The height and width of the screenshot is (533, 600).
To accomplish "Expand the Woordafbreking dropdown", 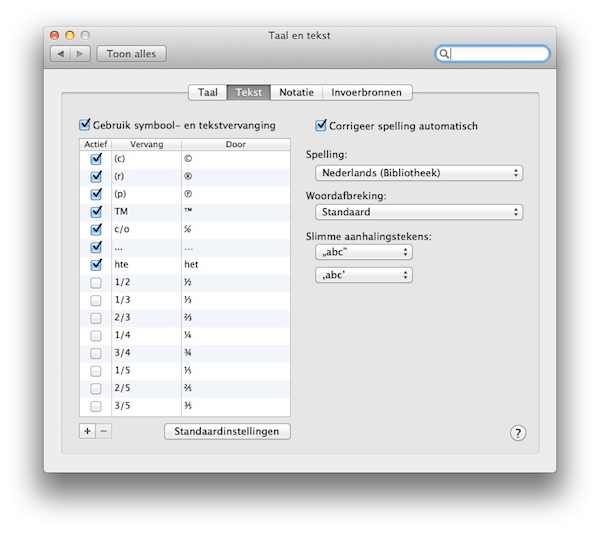I will (x=418, y=212).
